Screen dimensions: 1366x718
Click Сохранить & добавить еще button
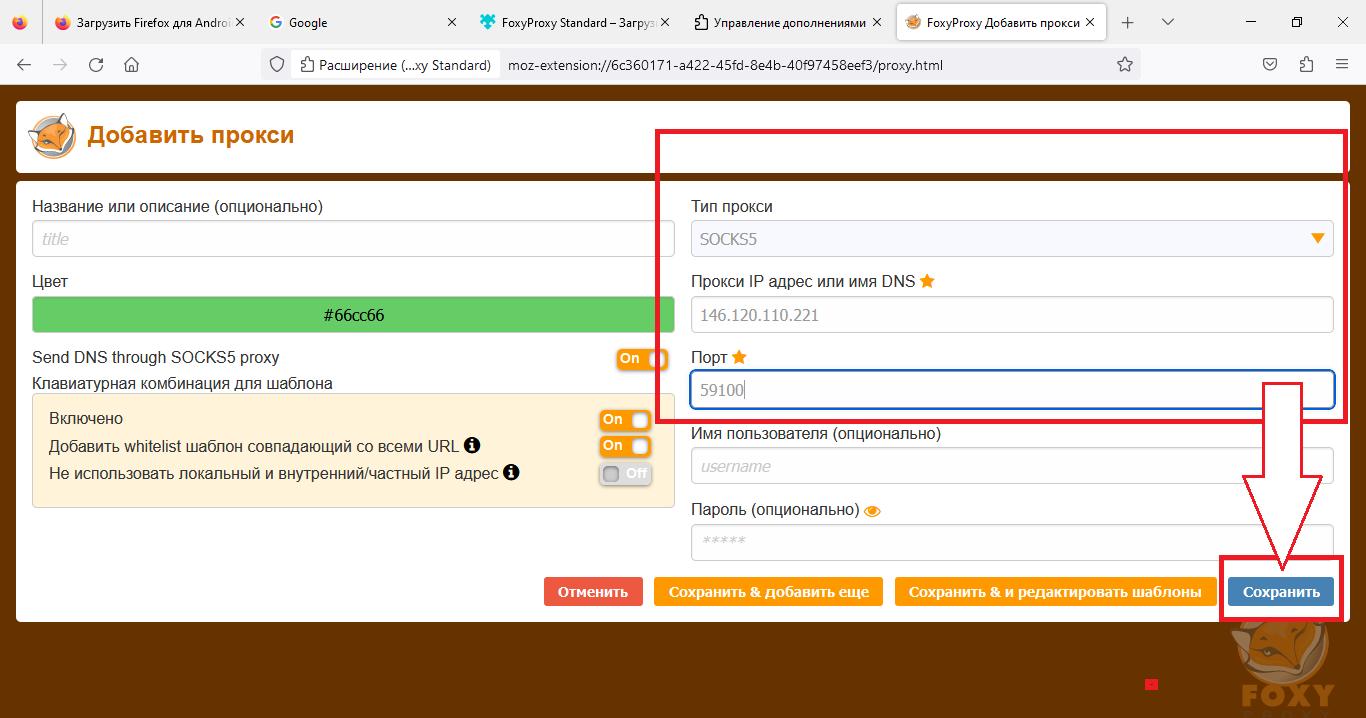(x=769, y=592)
